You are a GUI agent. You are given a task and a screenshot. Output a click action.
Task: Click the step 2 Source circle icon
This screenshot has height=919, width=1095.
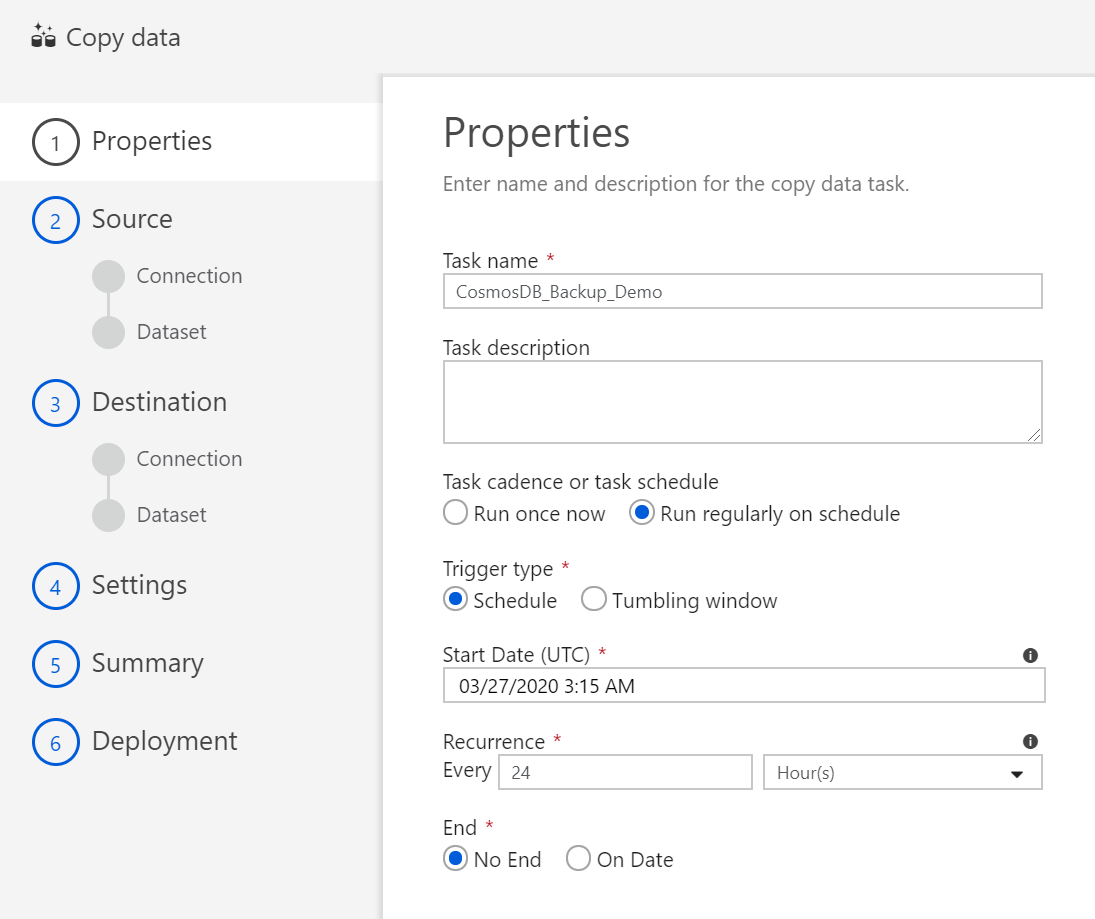[55, 220]
